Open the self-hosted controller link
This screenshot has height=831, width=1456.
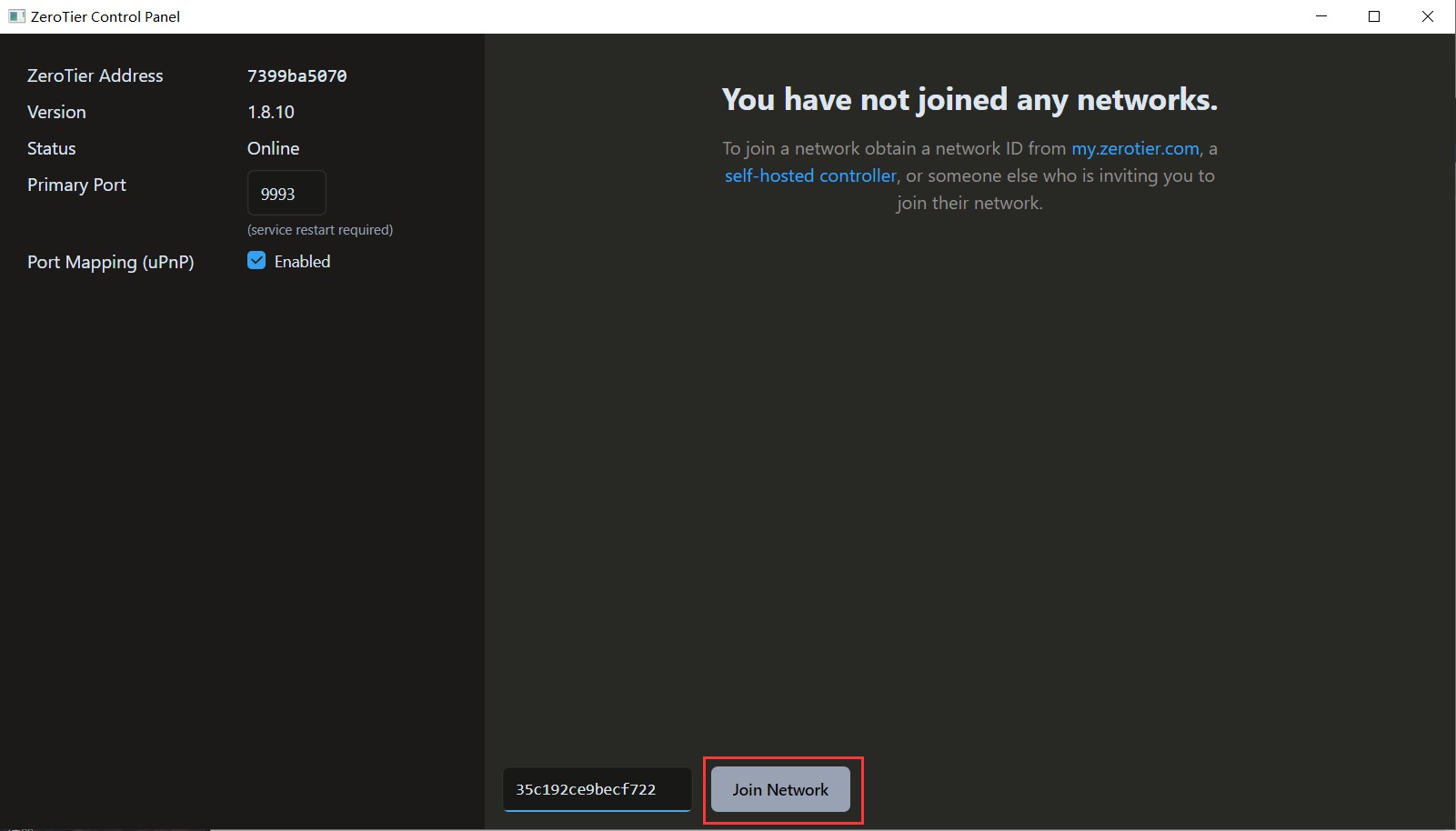pyautogui.click(x=810, y=175)
